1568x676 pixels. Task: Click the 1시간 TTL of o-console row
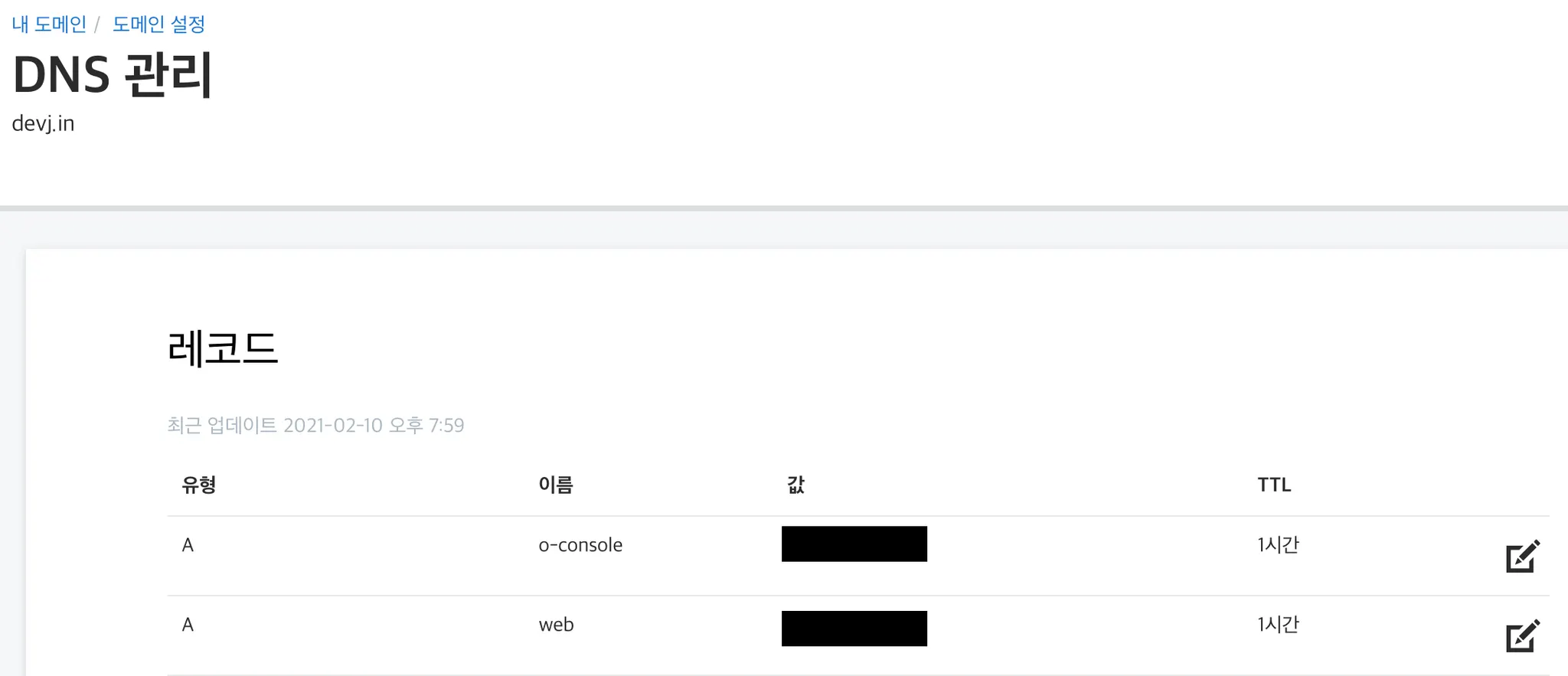click(x=1278, y=545)
